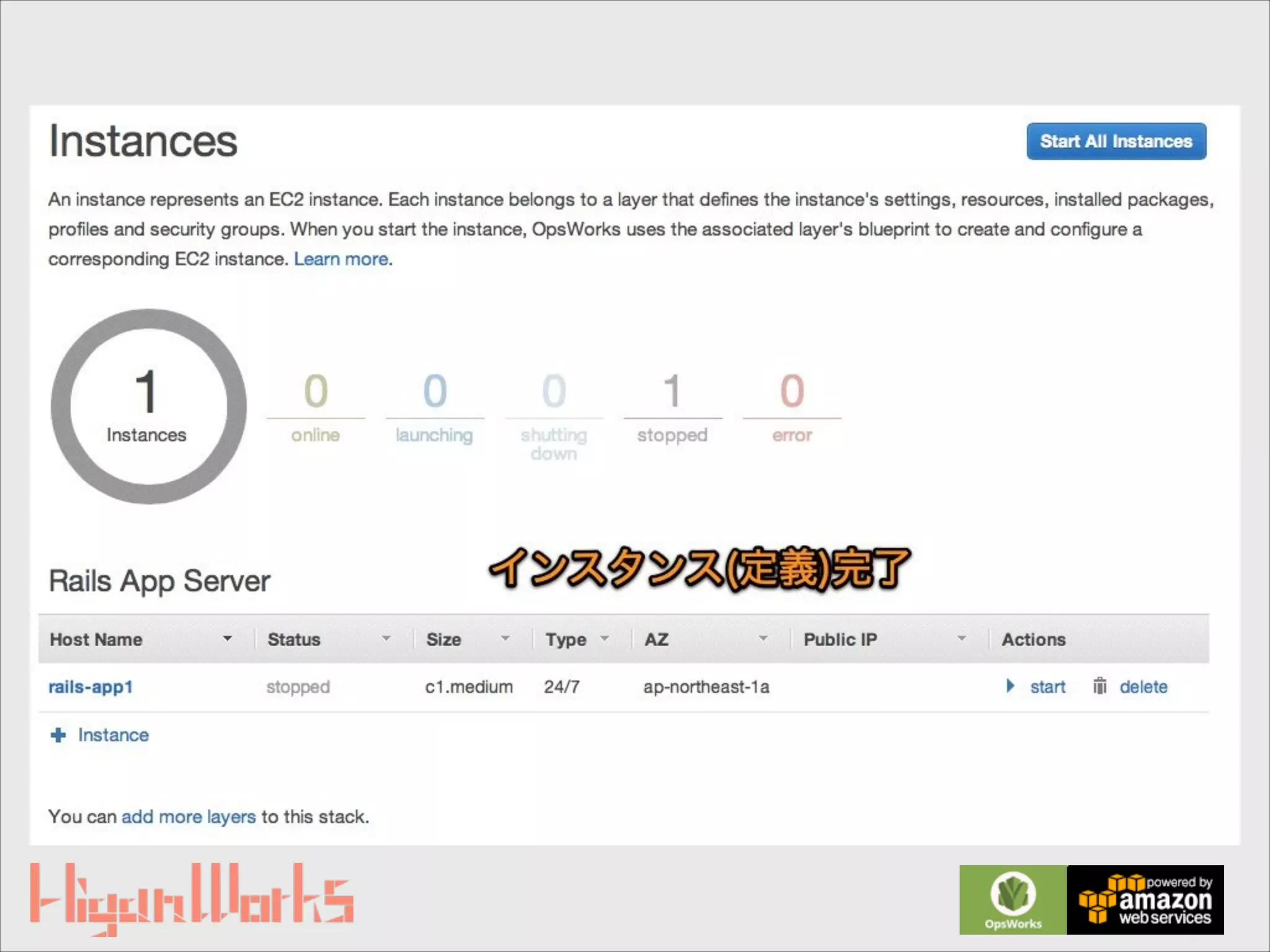1270x952 pixels.
Task: Open the Learn more link
Action: click(x=341, y=259)
